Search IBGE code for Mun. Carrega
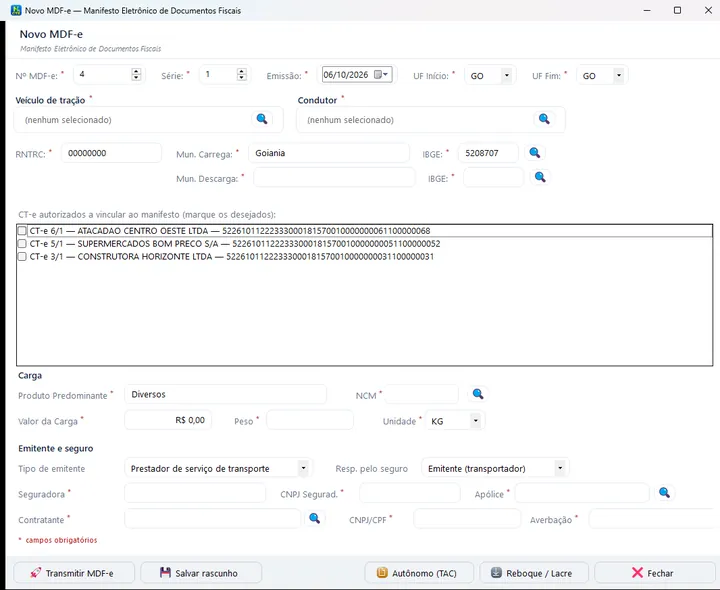This screenshot has height=590, width=720. (534, 153)
